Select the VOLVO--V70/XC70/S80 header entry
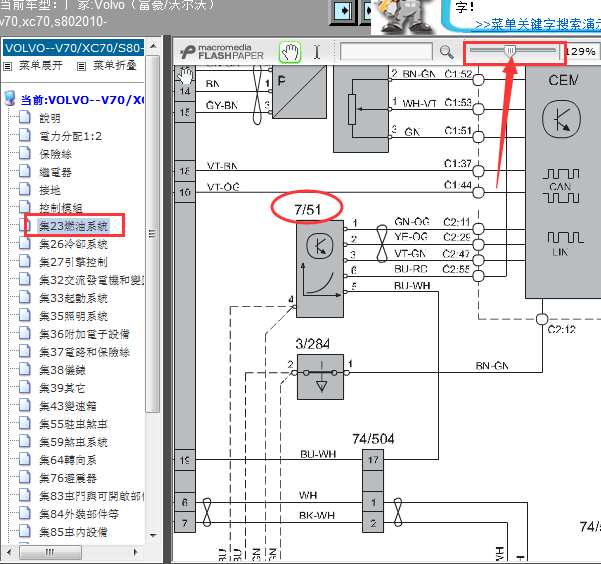This screenshot has width=601, height=564. point(74,48)
